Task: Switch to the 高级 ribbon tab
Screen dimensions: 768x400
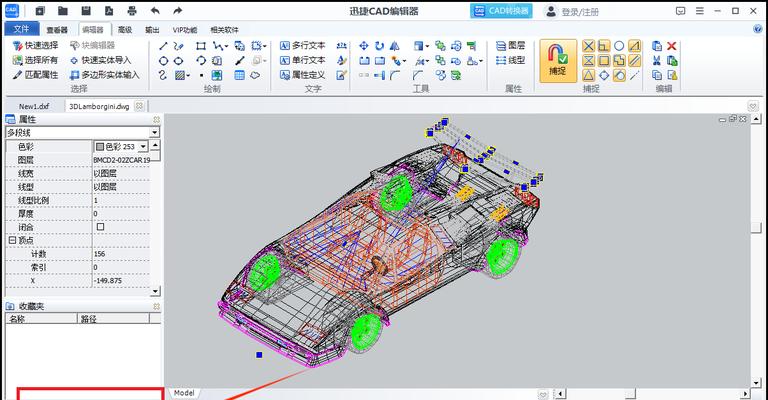Action: (125, 30)
